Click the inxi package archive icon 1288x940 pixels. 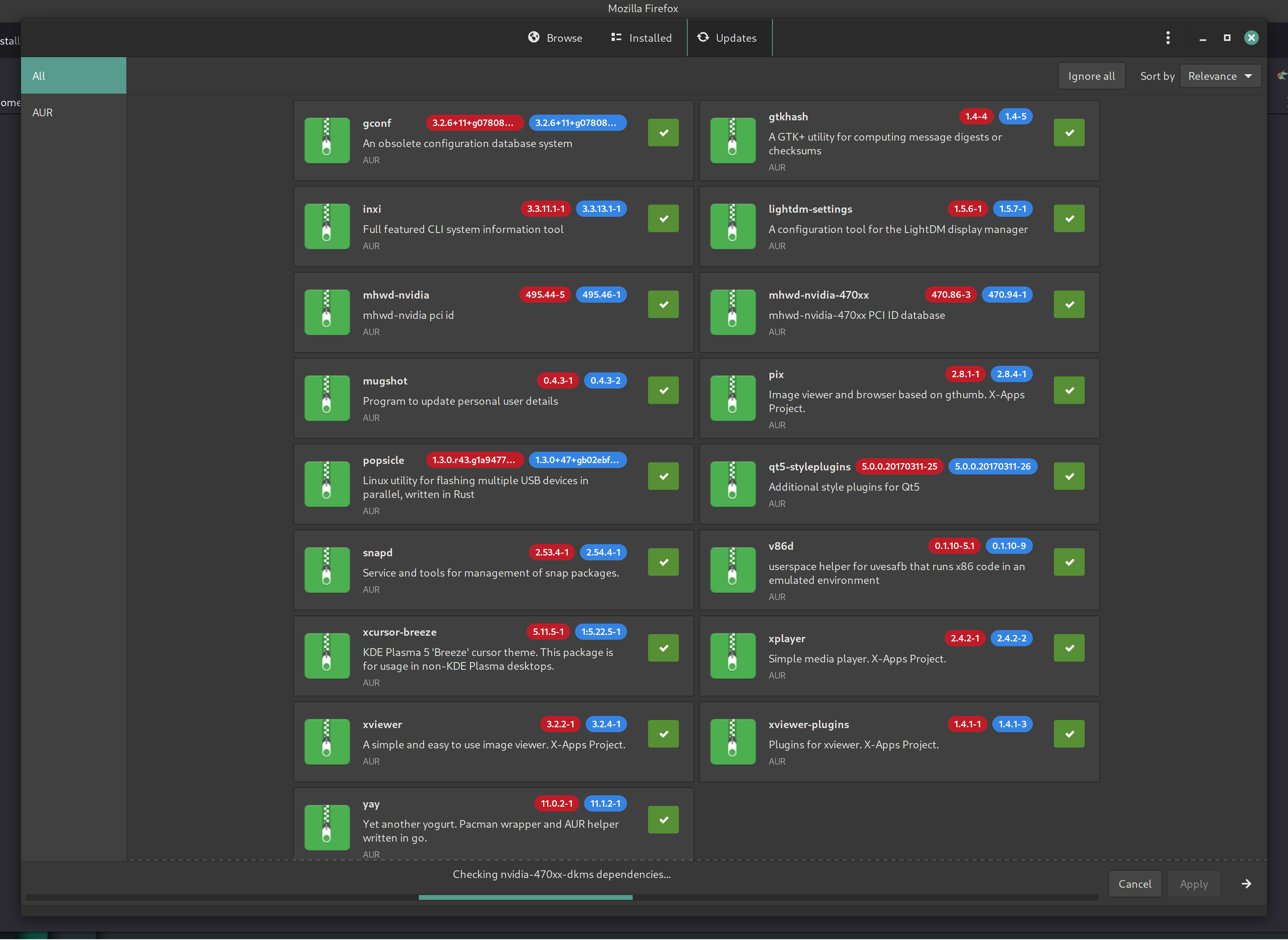327,226
